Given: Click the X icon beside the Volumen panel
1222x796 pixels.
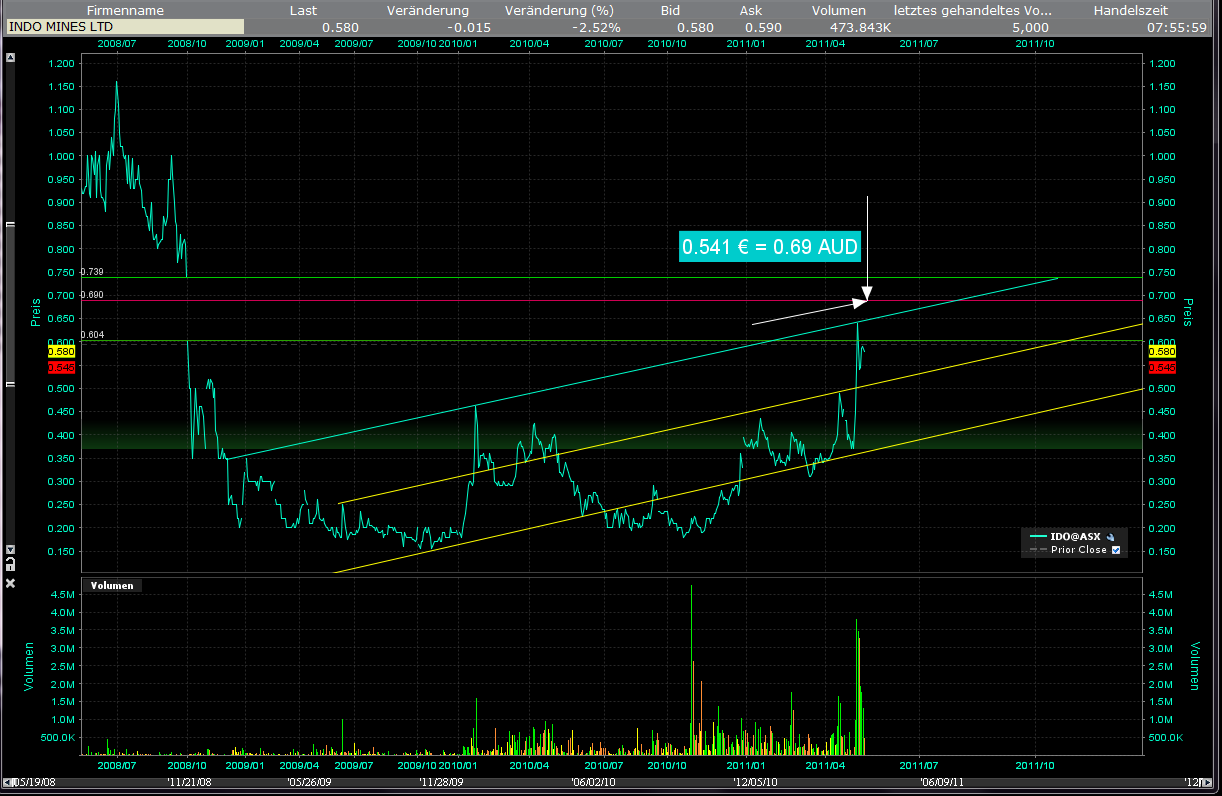Looking at the screenshot, I should pyautogui.click(x=11, y=583).
